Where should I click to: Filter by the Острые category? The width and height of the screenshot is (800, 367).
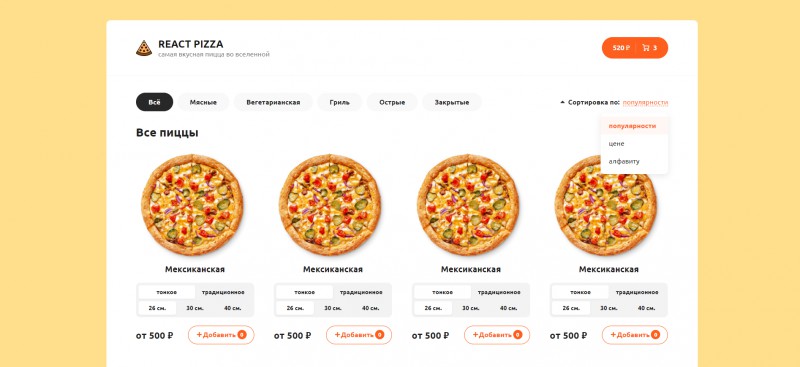(x=392, y=102)
